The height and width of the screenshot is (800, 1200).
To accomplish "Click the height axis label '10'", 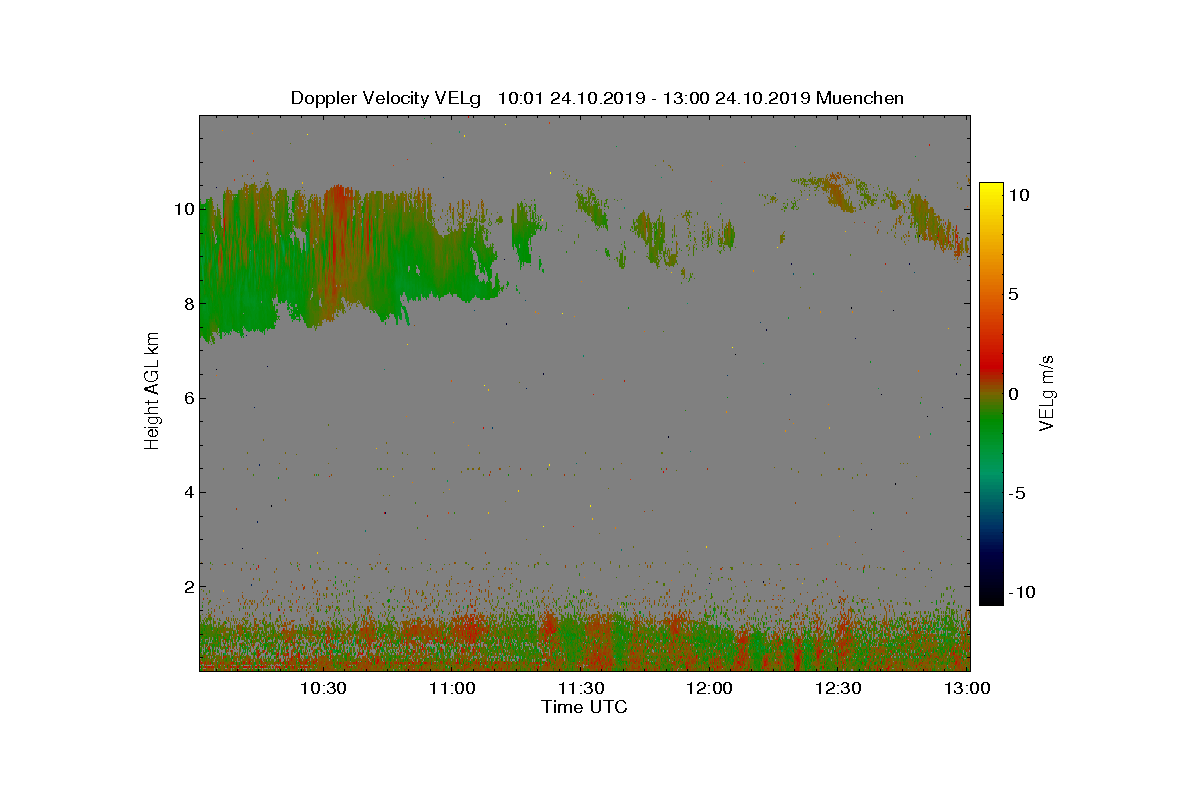I will [x=183, y=209].
